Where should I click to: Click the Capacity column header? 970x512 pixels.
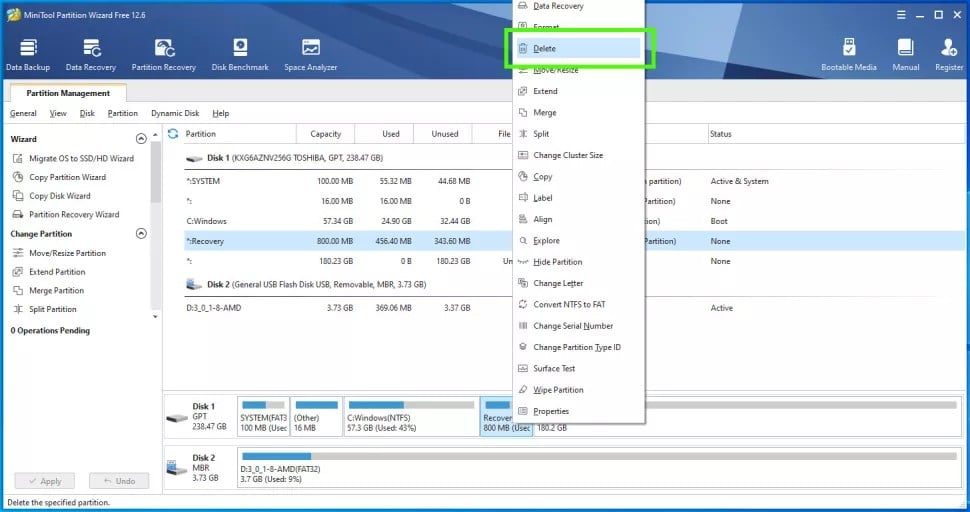click(325, 134)
